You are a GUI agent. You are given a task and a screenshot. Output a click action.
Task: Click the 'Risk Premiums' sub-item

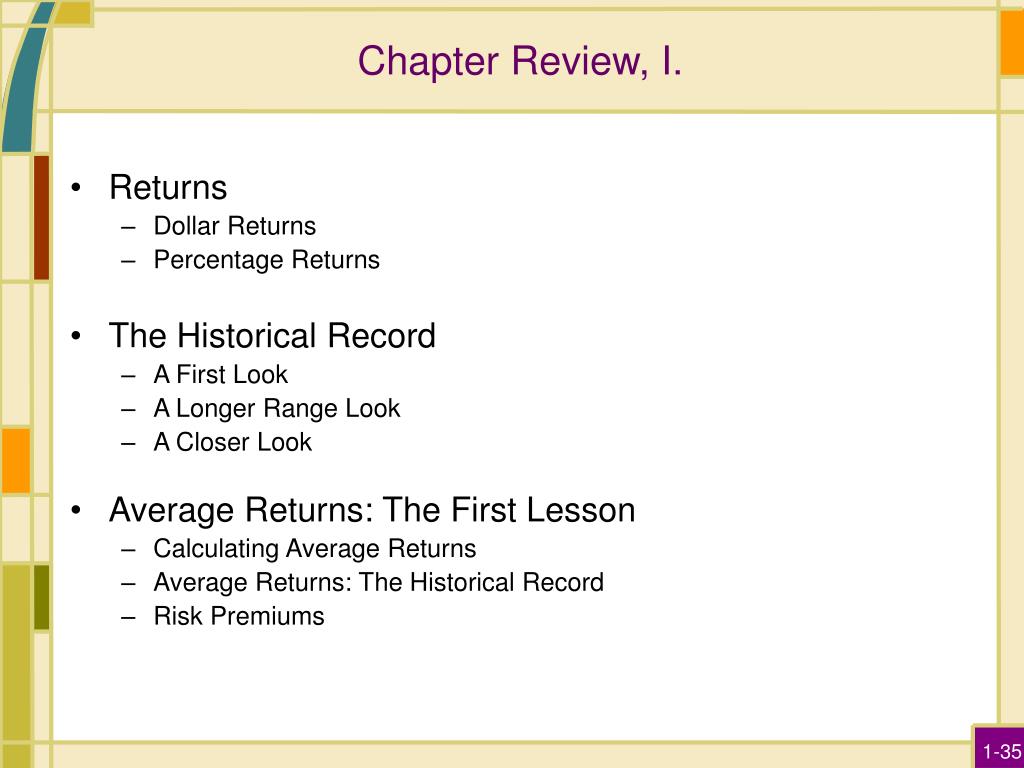coord(239,616)
